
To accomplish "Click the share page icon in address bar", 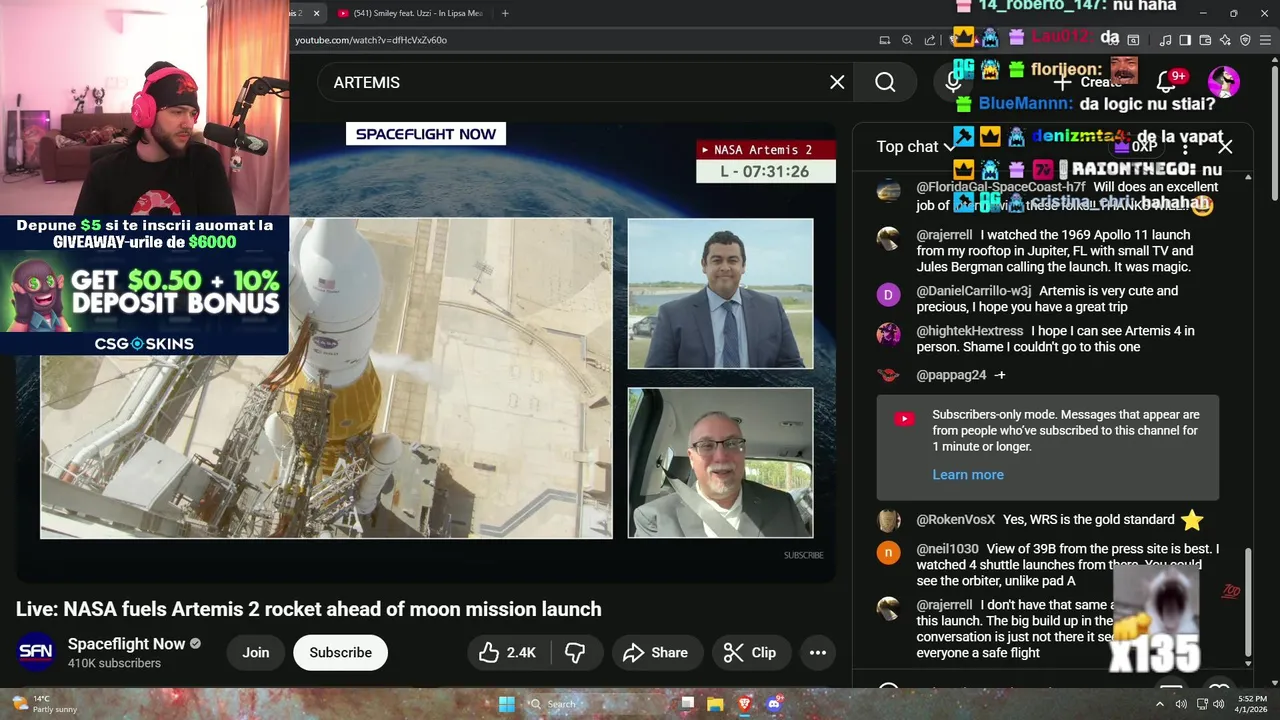I will 930,40.
